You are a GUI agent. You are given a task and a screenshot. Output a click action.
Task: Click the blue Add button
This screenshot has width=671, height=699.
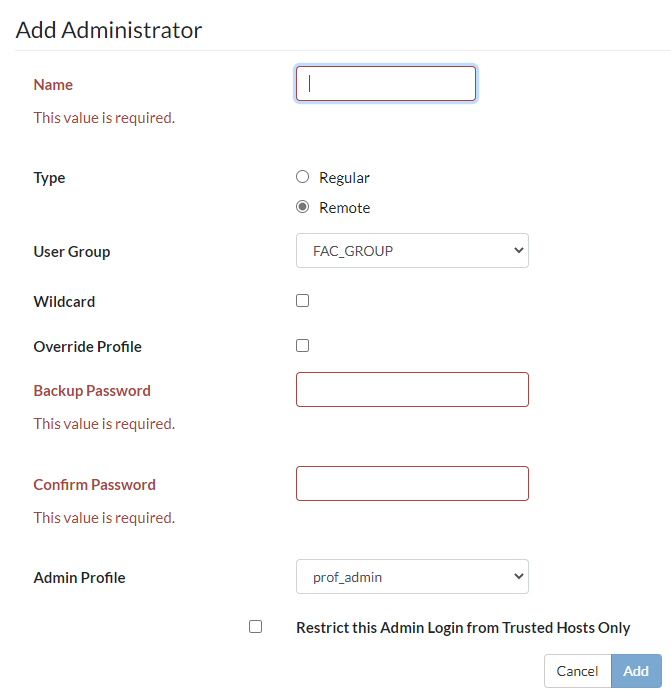(x=636, y=671)
